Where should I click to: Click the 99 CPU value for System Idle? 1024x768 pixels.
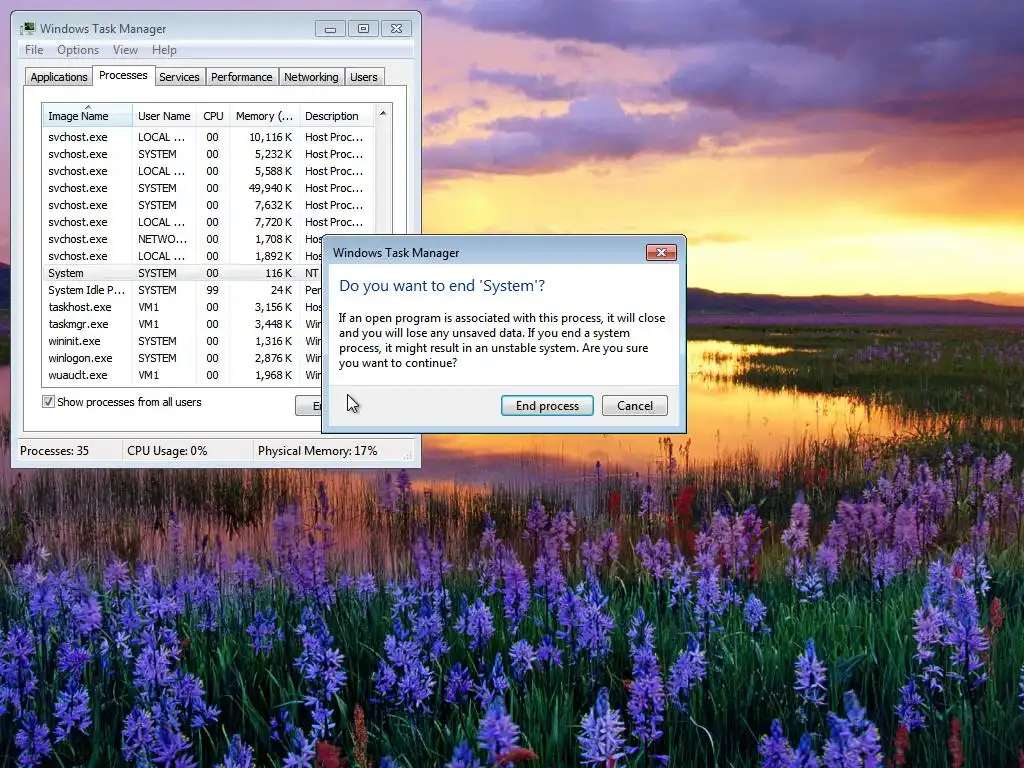212,290
